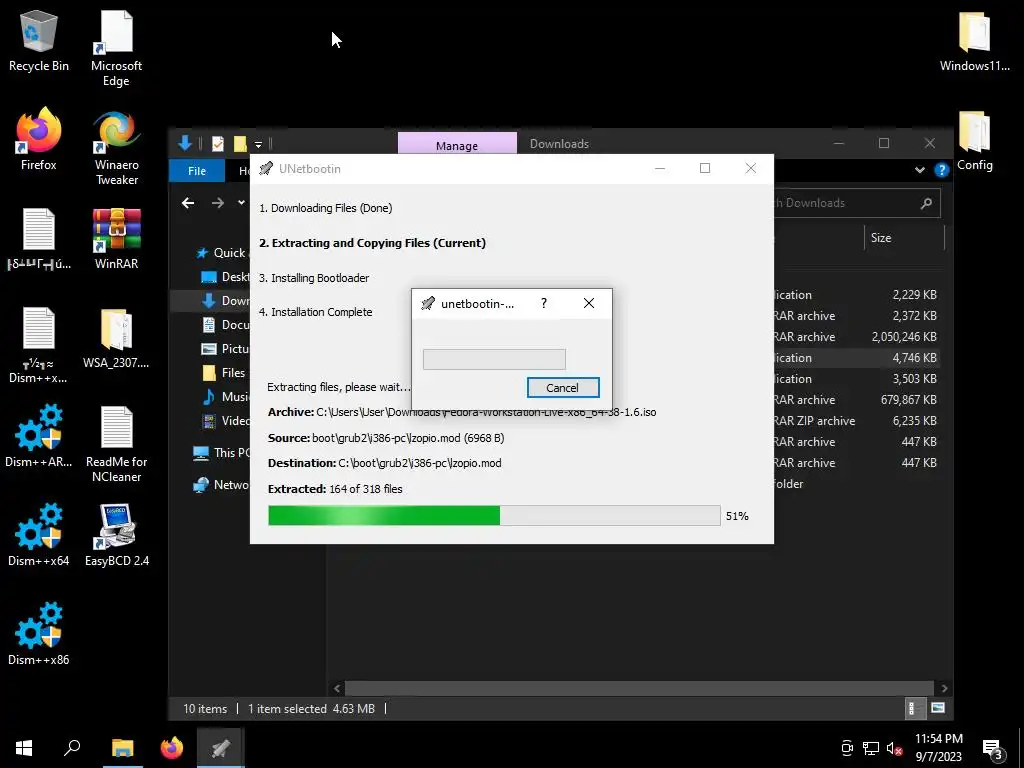Open the Winaero Tweaker desktop shortcut
Image resolution: width=1024 pixels, height=768 pixels.
116,147
